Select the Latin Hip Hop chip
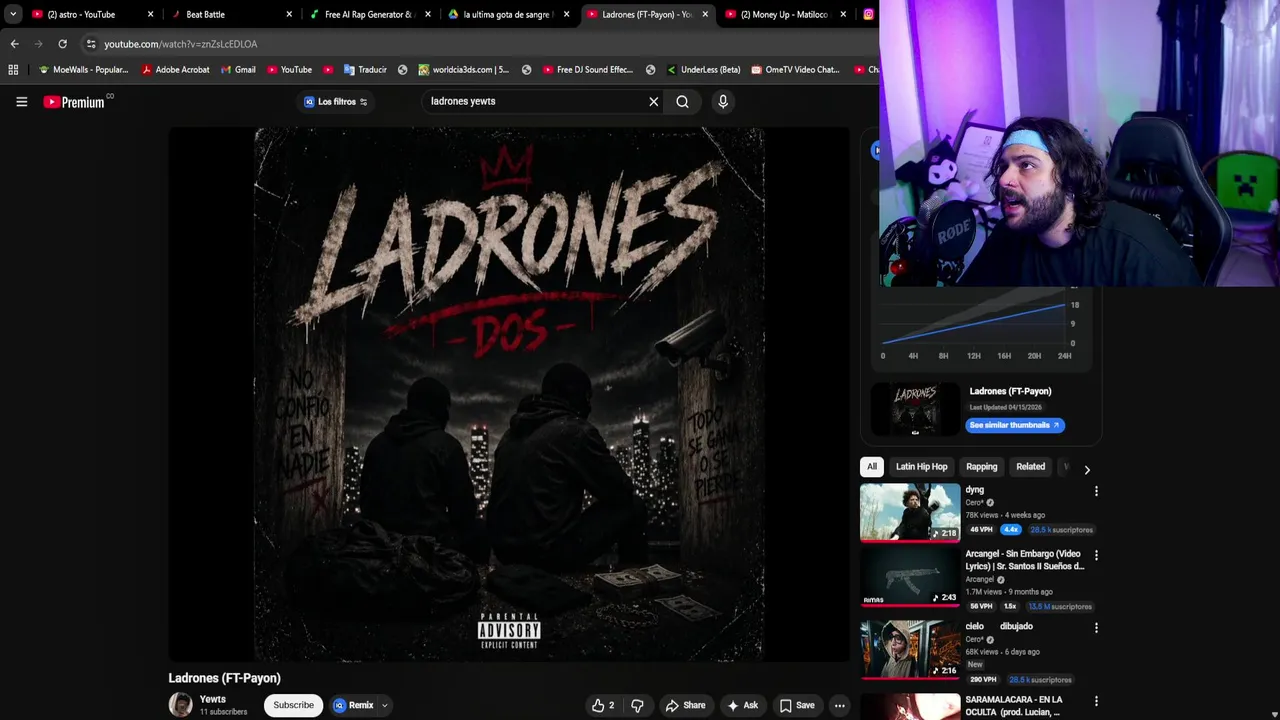 coord(921,467)
